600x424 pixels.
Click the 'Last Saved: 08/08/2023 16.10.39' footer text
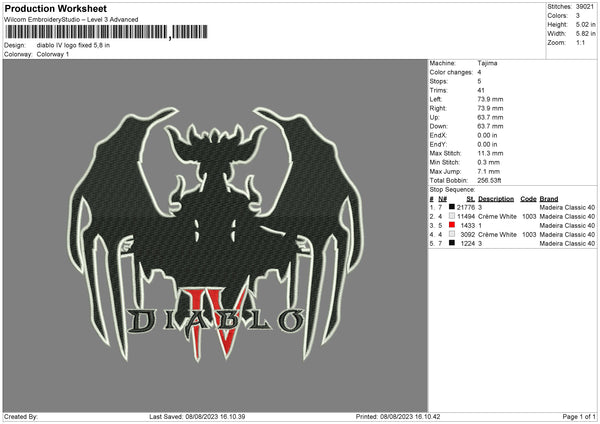(197, 416)
